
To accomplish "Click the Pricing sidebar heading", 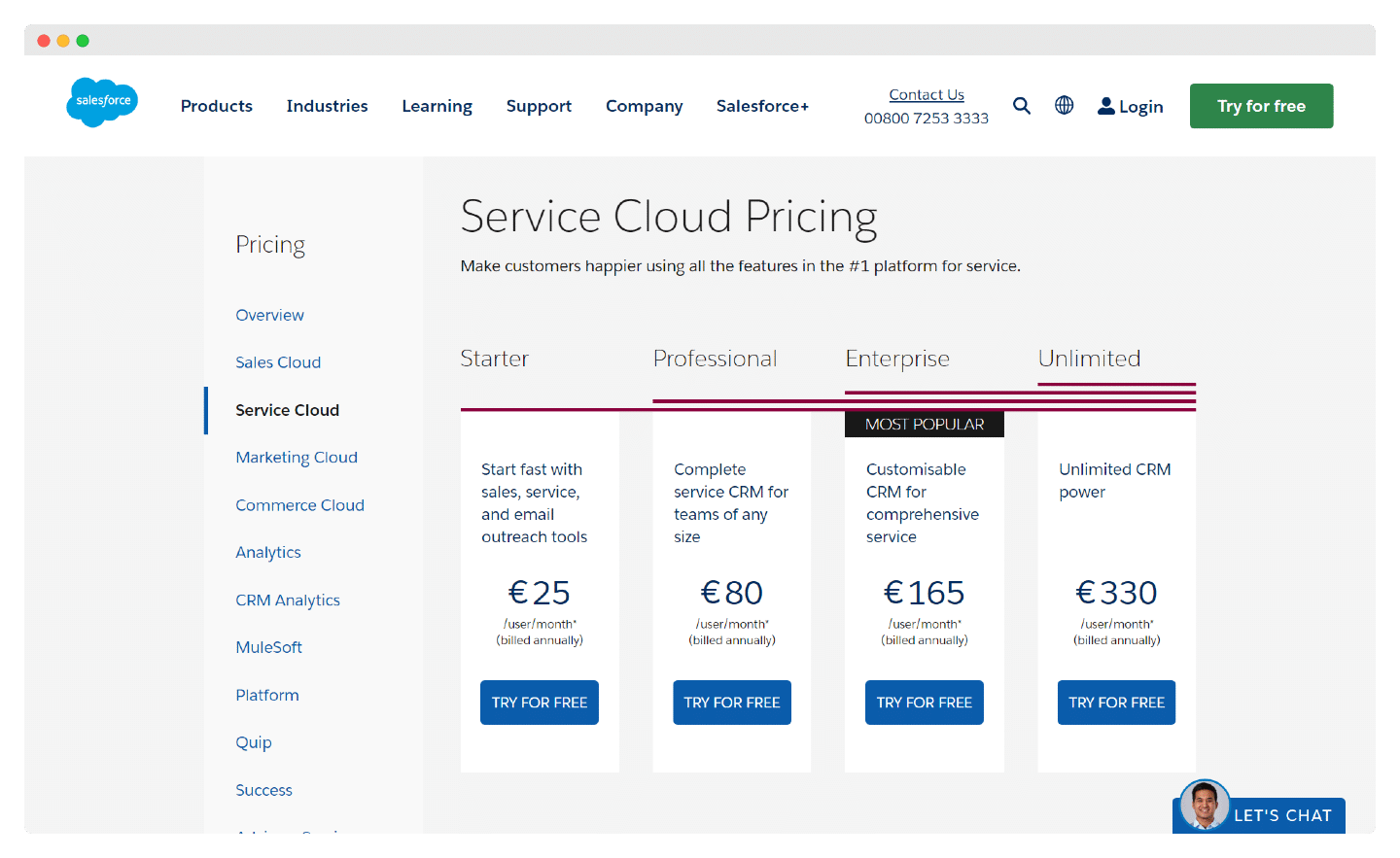I will tap(270, 245).
